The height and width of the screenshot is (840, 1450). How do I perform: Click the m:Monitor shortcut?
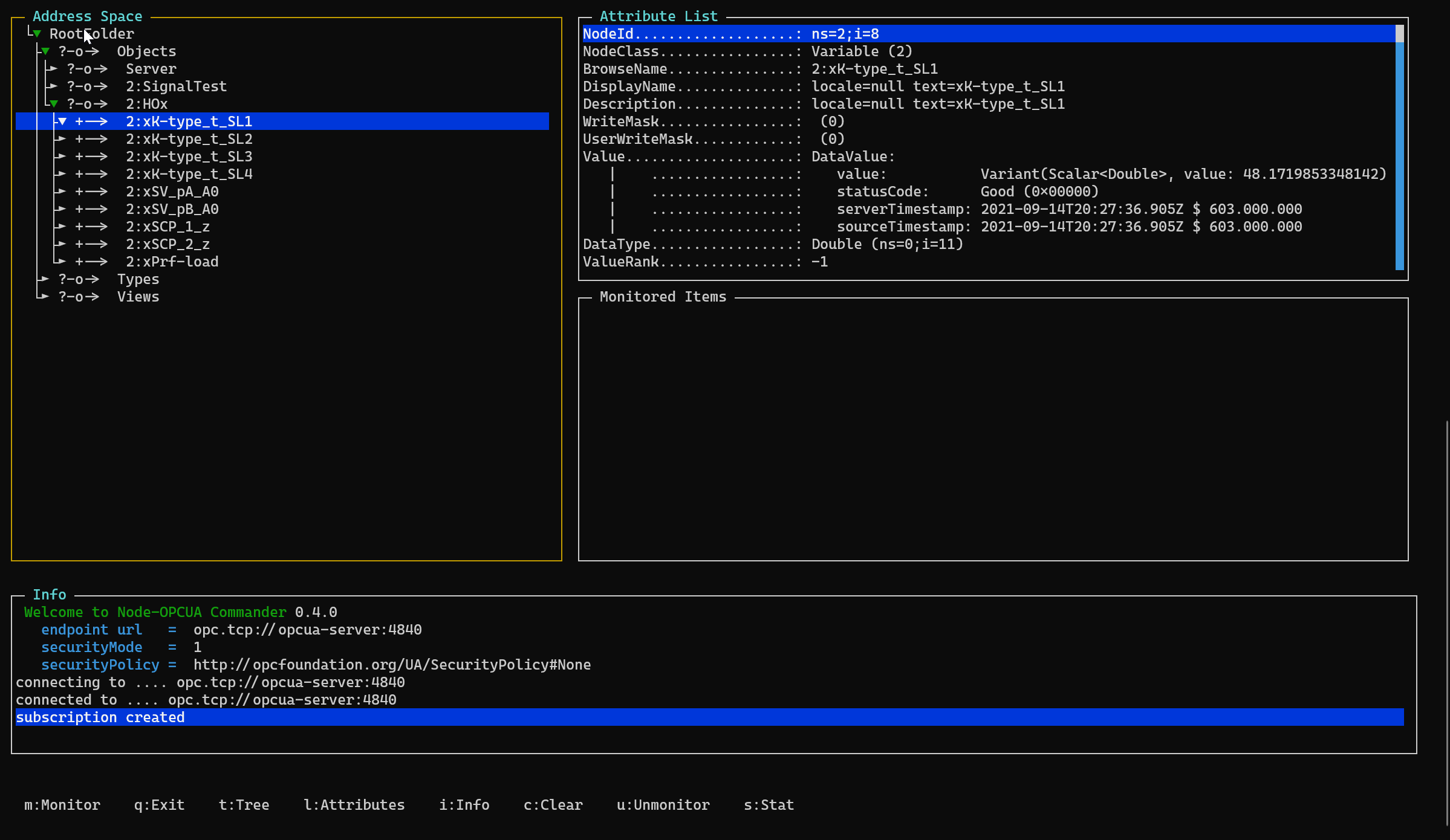coord(62,805)
